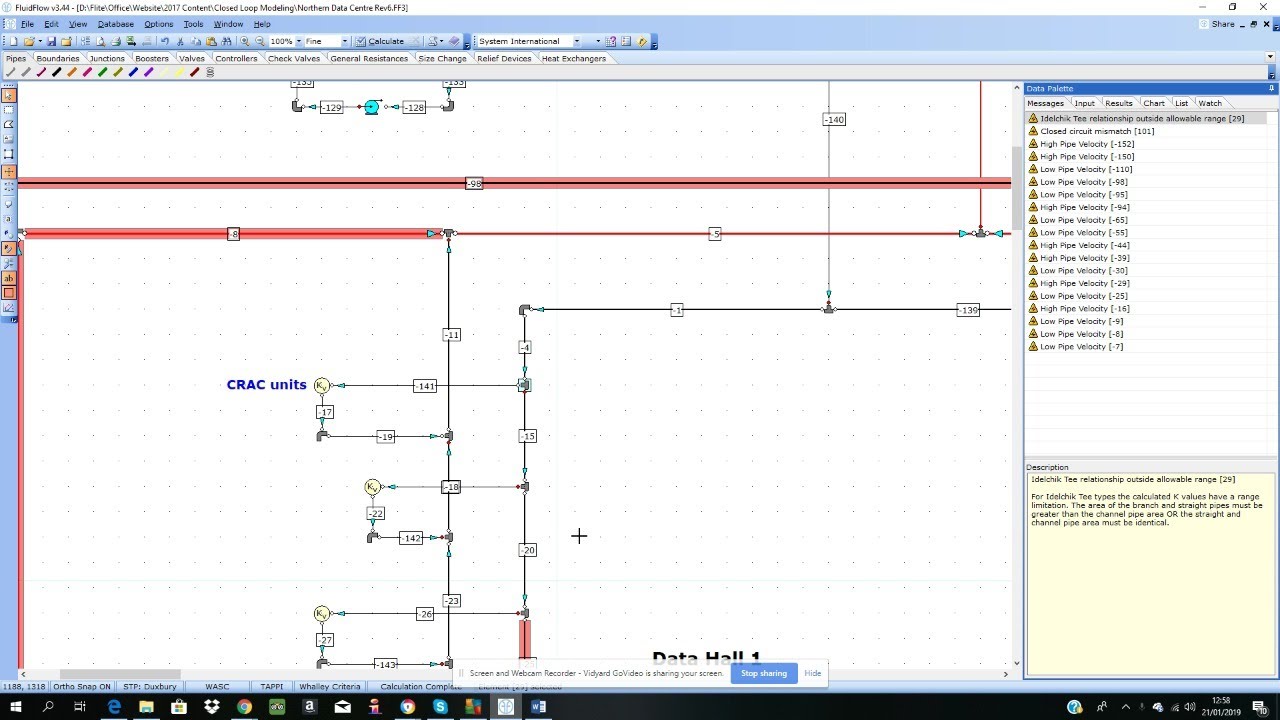
Task: Select the callout/comment tool in left toolbar
Action: (9, 204)
